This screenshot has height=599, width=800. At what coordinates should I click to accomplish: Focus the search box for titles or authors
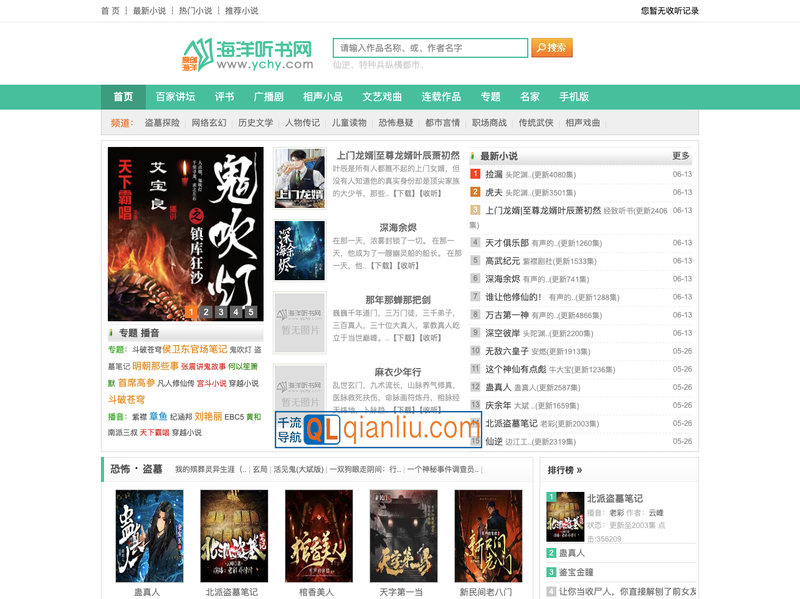(430, 48)
